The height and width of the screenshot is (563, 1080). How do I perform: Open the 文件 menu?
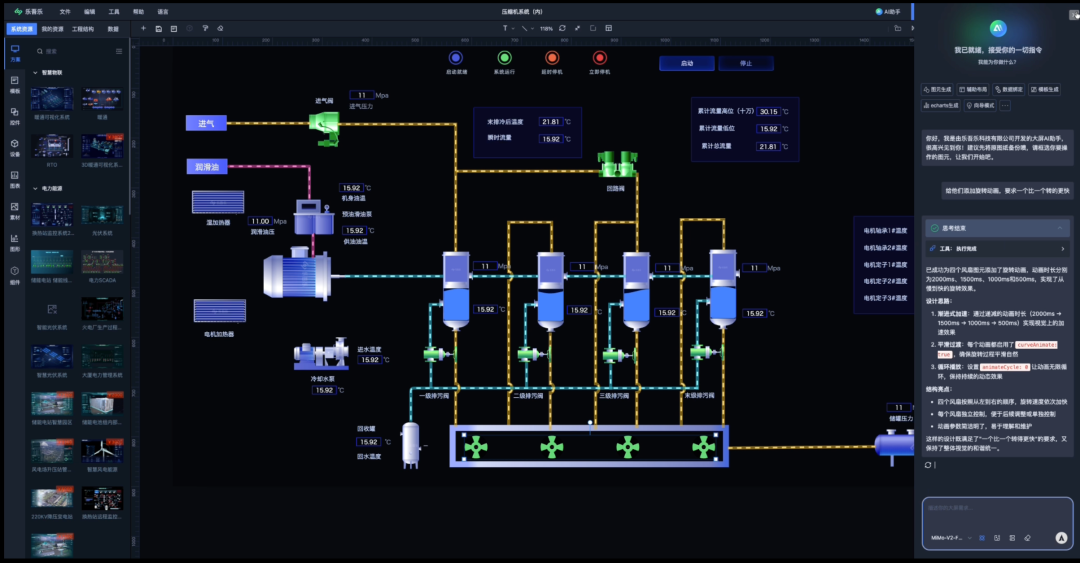point(65,12)
